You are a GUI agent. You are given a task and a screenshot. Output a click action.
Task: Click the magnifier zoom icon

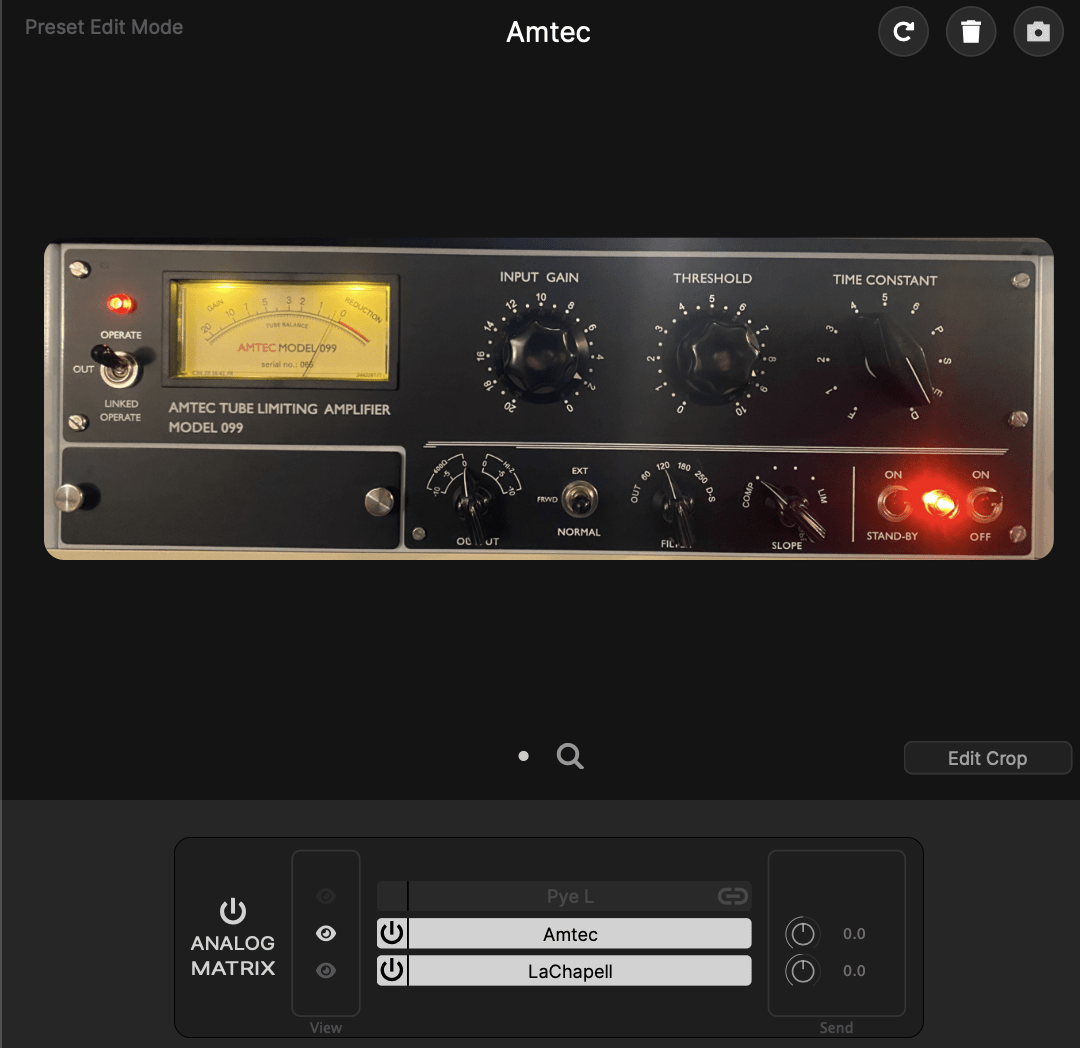(x=570, y=756)
